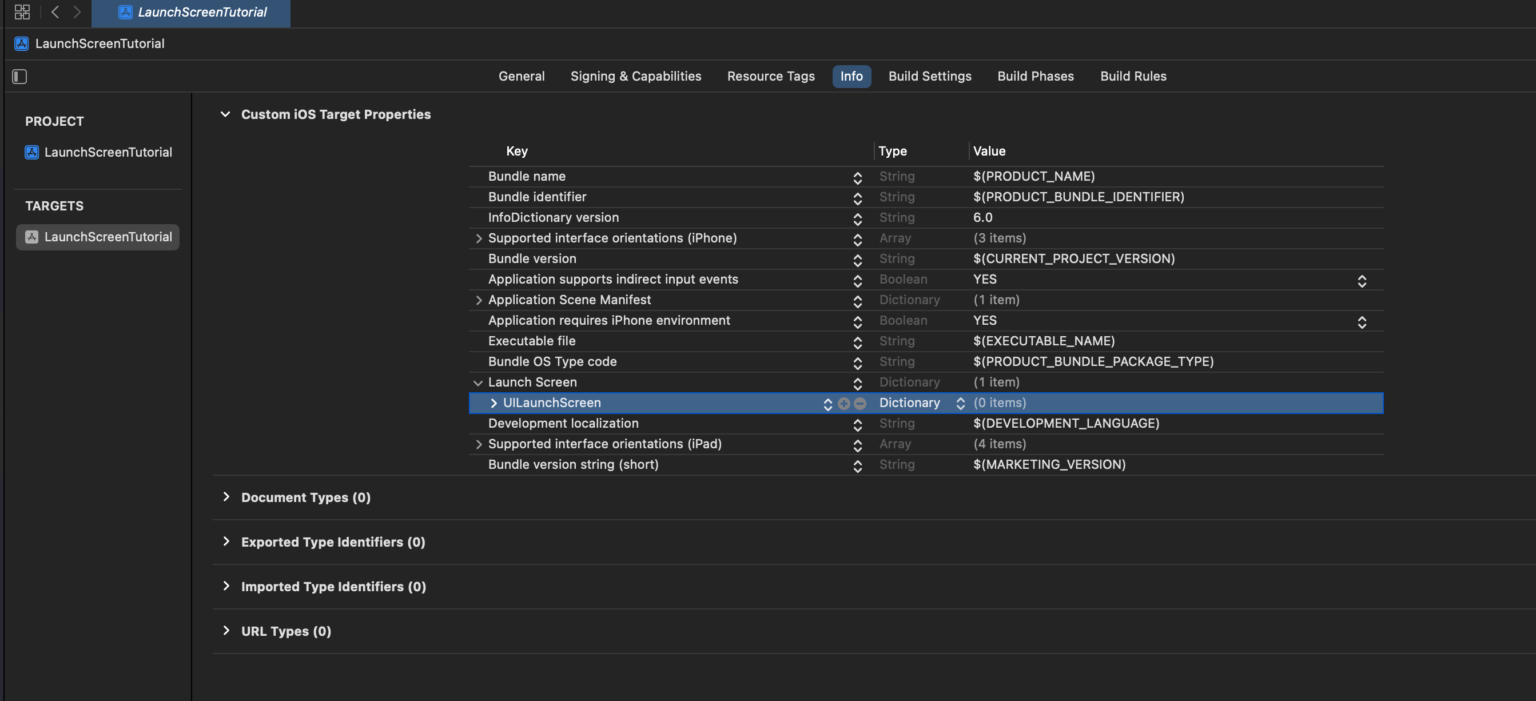Click the Bundle identifier value field
1536x701 pixels.
coord(1078,197)
